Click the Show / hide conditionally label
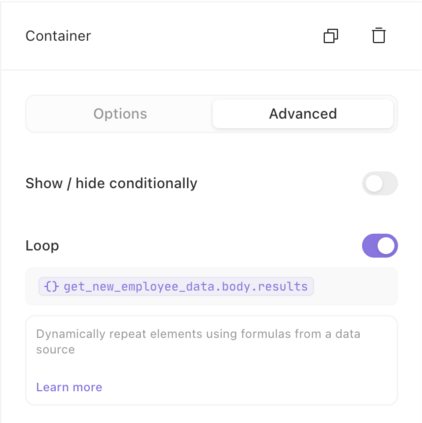Viewport: 422px width, 423px height. click(111, 183)
